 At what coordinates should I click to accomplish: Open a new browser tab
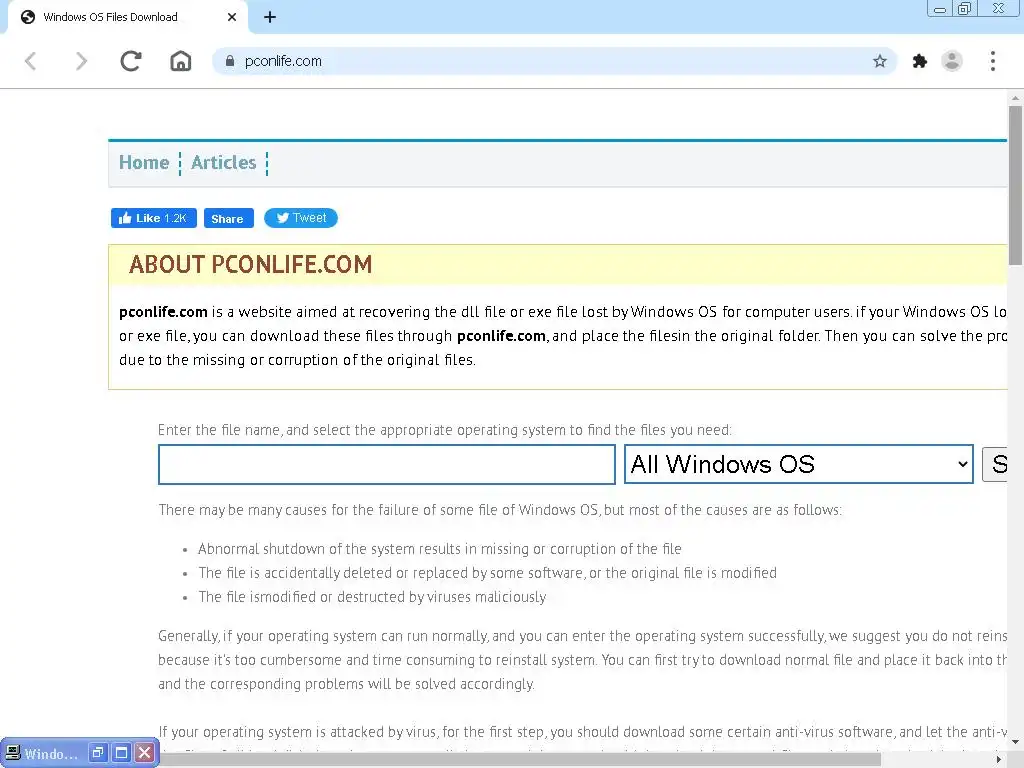[270, 17]
